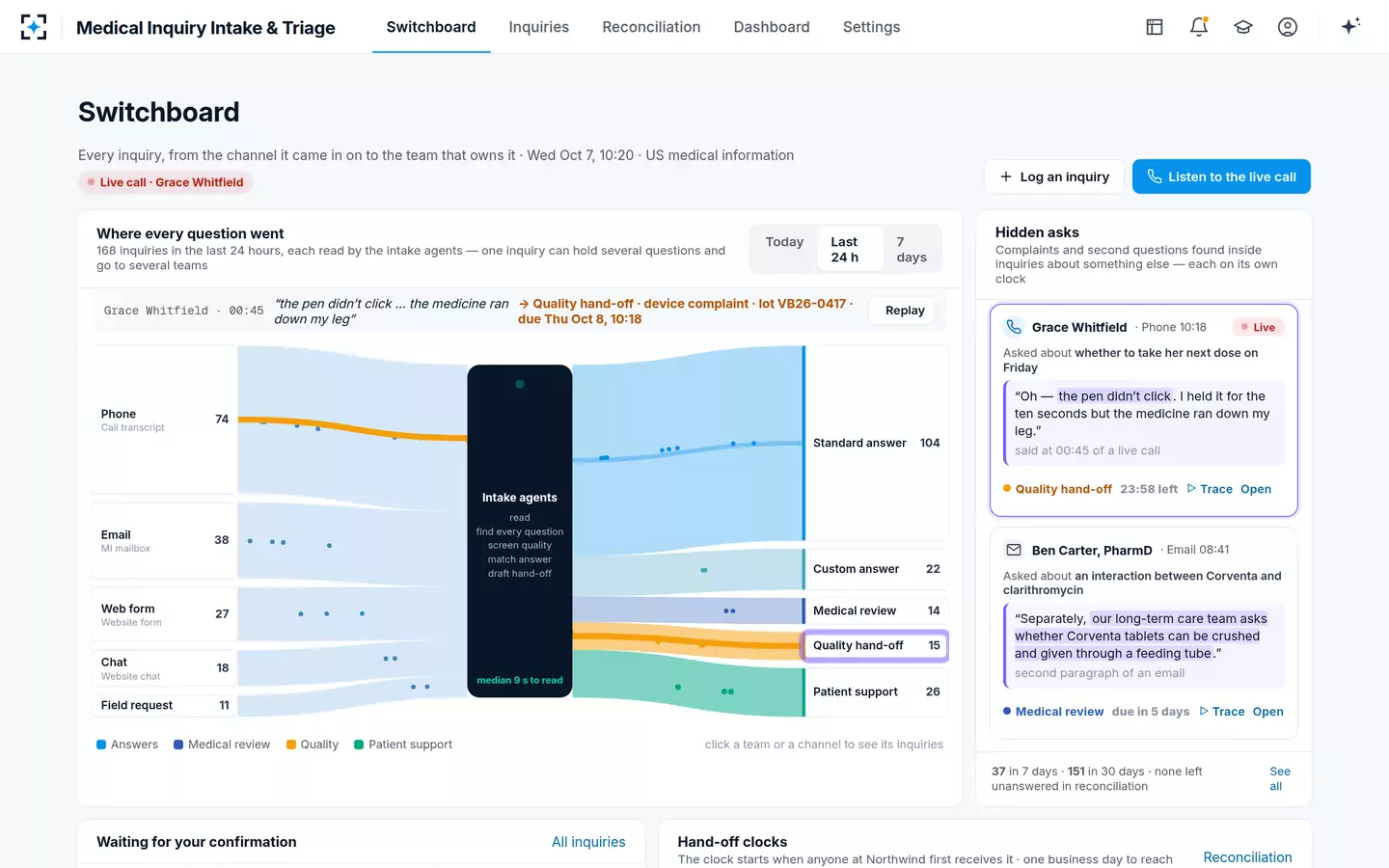Image resolution: width=1389 pixels, height=868 pixels.
Task: Select the Last 24 h time range
Action: click(x=850, y=250)
